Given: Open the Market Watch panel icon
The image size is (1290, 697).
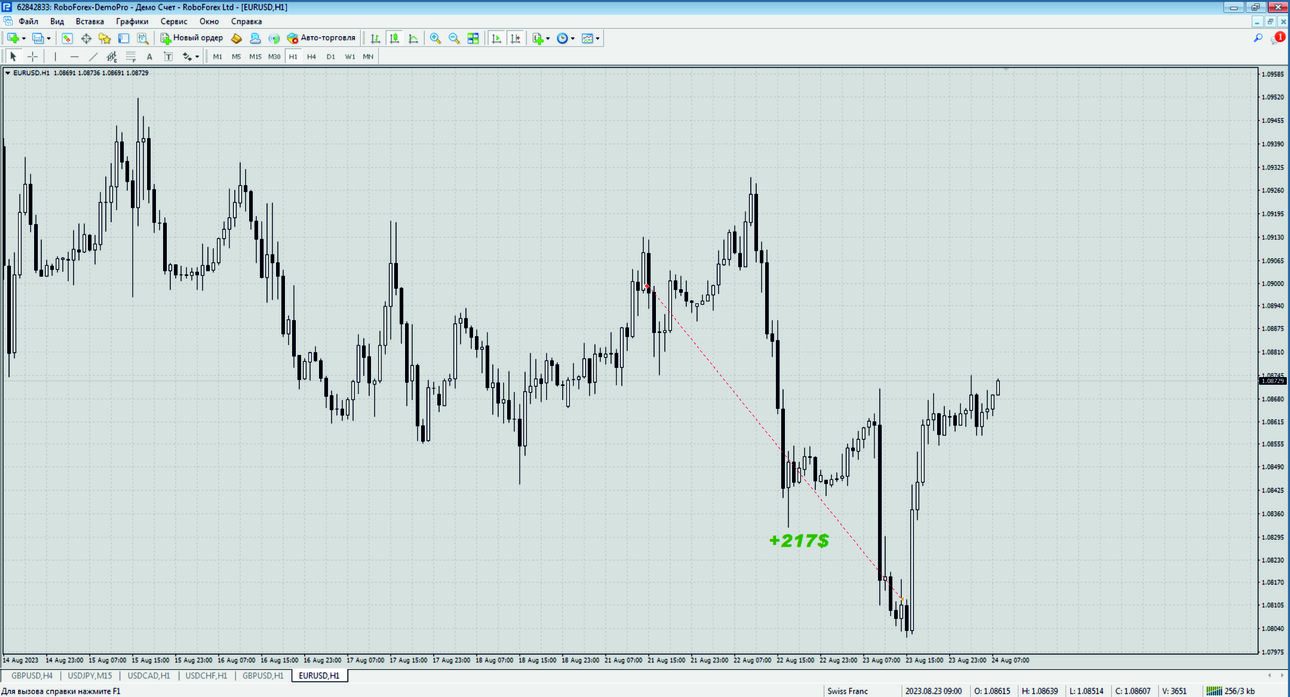Looking at the screenshot, I should click(x=67, y=38).
